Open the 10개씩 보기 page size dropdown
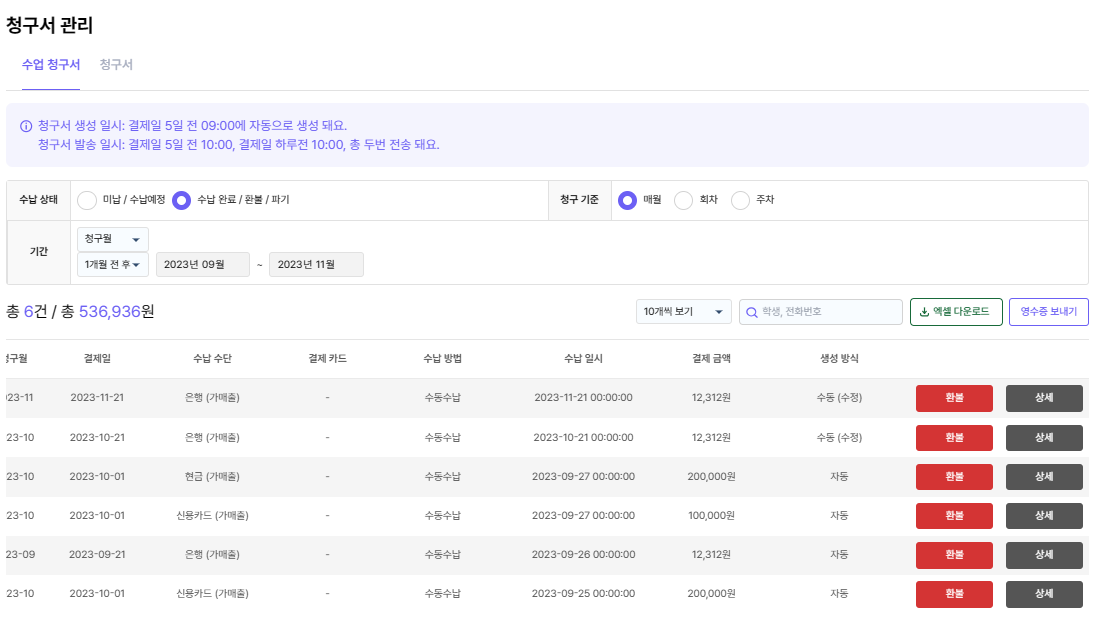The width and height of the screenshot is (1103, 634). (x=683, y=312)
